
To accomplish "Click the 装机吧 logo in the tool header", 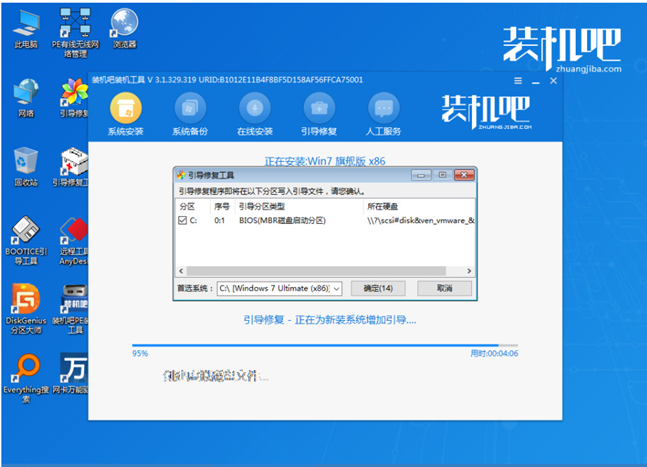I will point(486,111).
